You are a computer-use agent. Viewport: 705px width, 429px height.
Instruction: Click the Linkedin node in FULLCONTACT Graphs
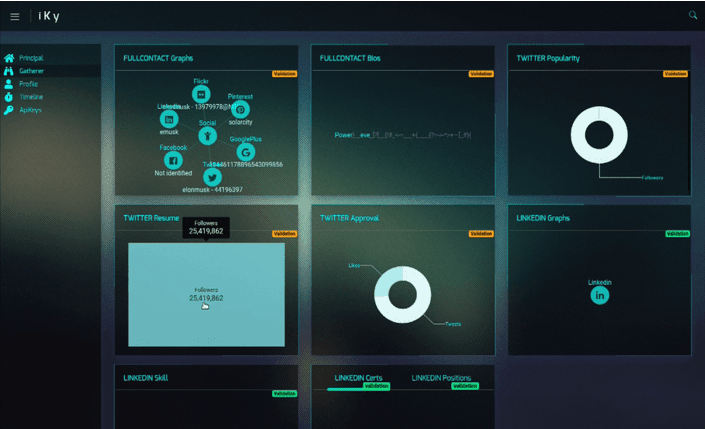(x=169, y=119)
